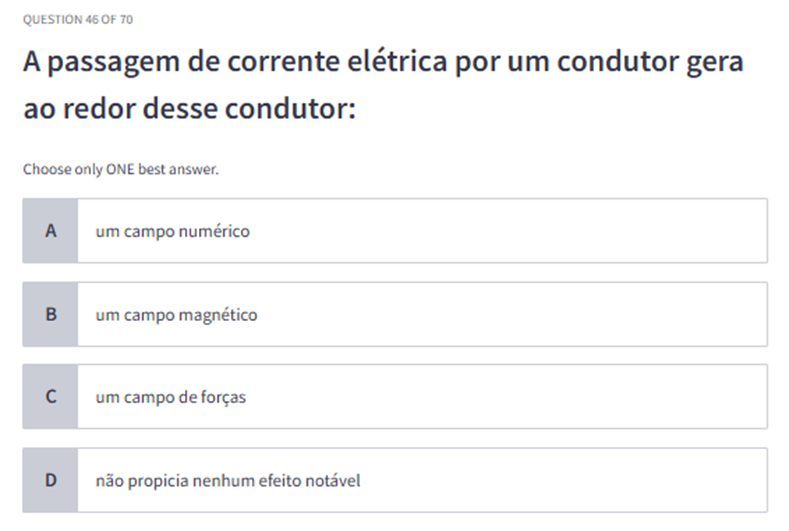Click the "Choose only ONE best answer." instruction
The width and height of the screenshot is (789, 531).
tap(120, 169)
